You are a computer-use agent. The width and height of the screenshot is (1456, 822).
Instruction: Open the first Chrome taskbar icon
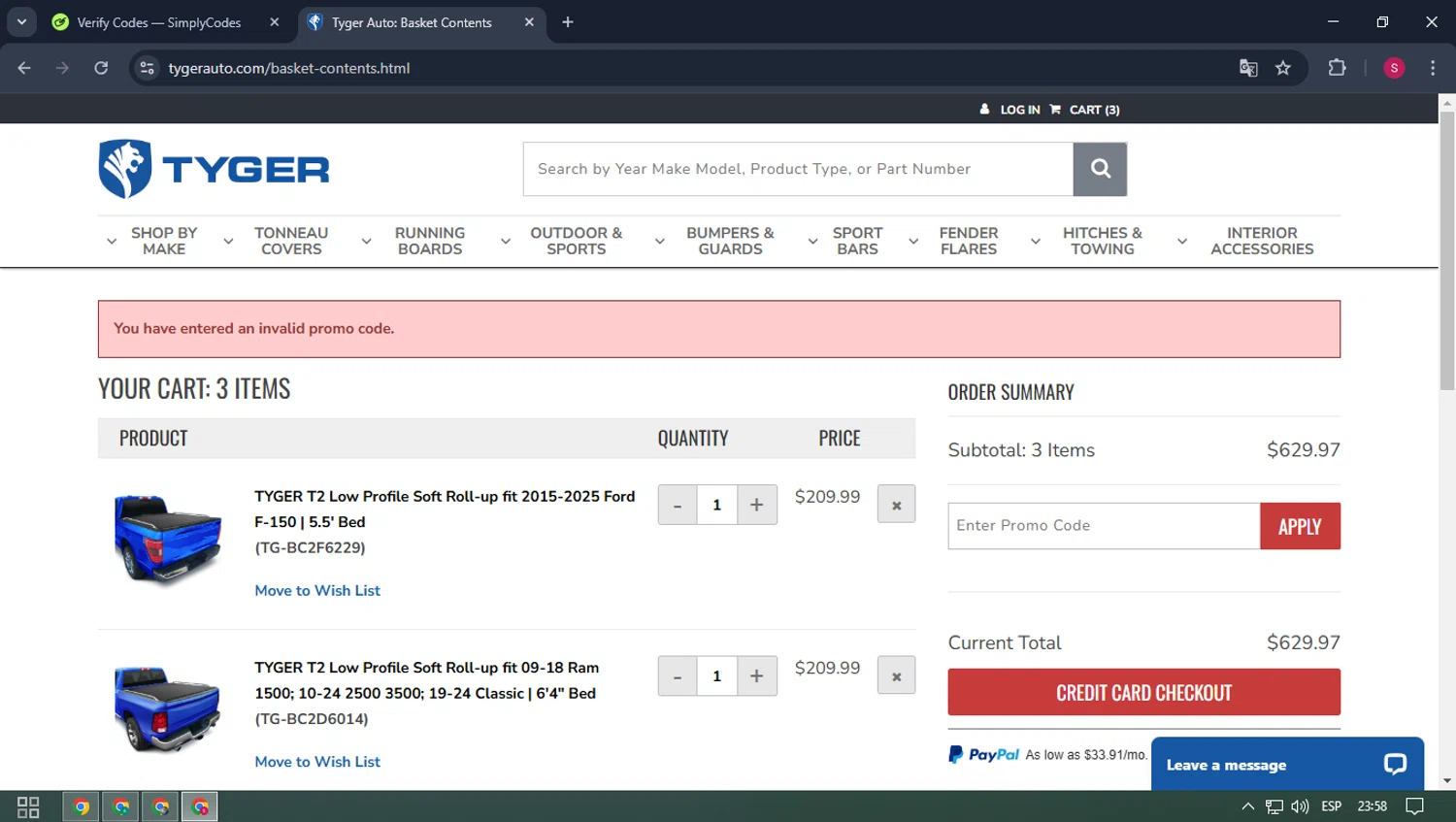(82, 806)
